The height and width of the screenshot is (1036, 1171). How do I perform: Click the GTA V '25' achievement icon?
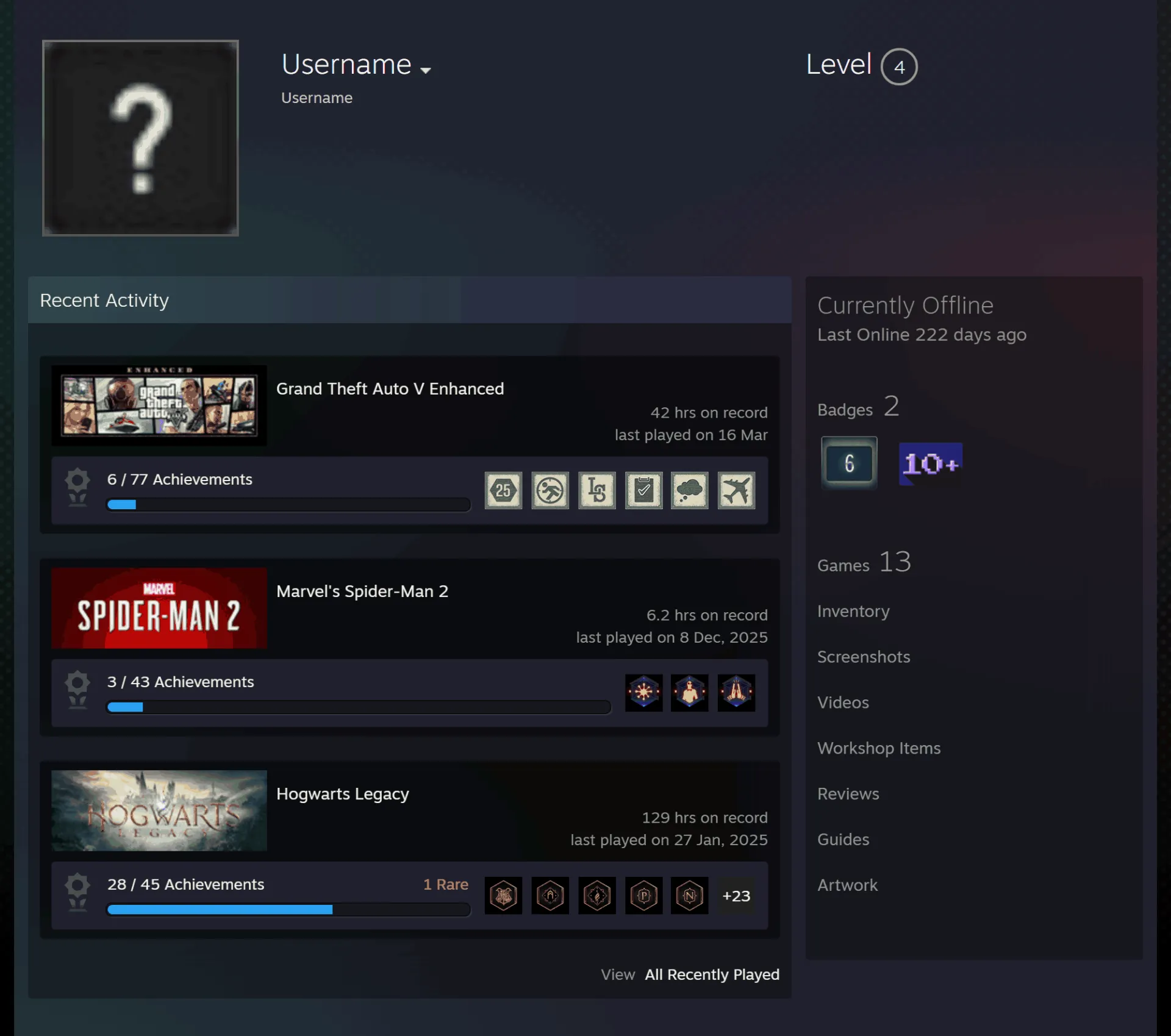click(503, 490)
